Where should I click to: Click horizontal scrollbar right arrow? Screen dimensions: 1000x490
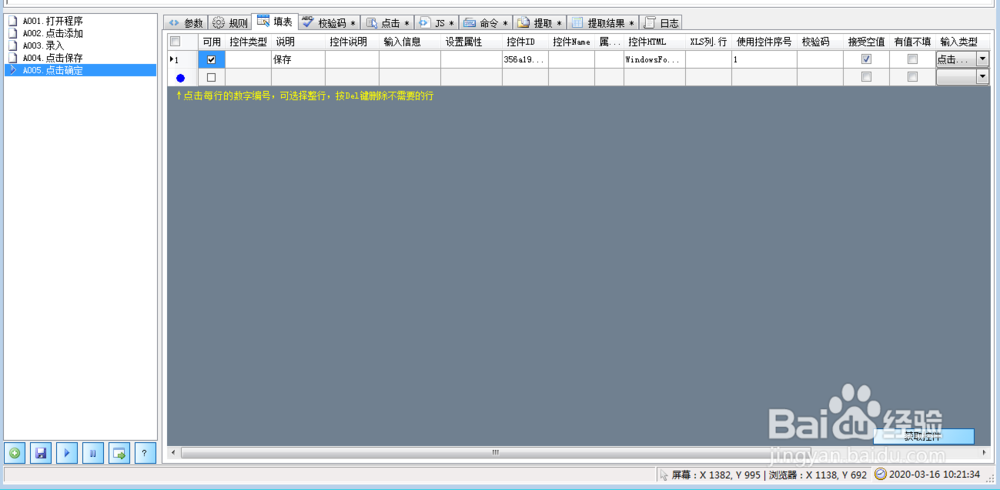click(983, 452)
